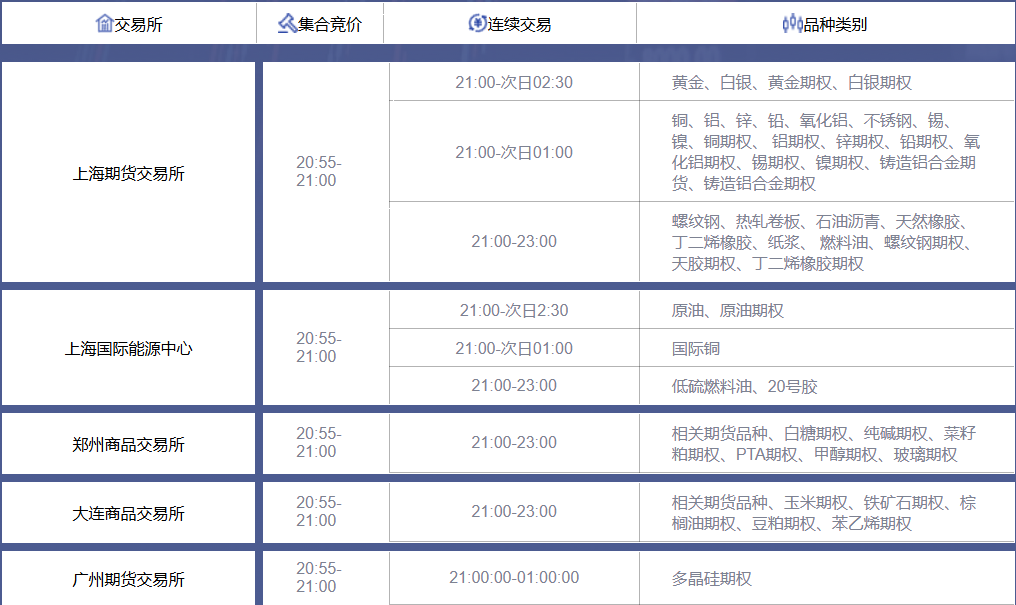
Task: Click 20:55-21:00 in the 上海国际能源中心 row
Action: point(318,347)
